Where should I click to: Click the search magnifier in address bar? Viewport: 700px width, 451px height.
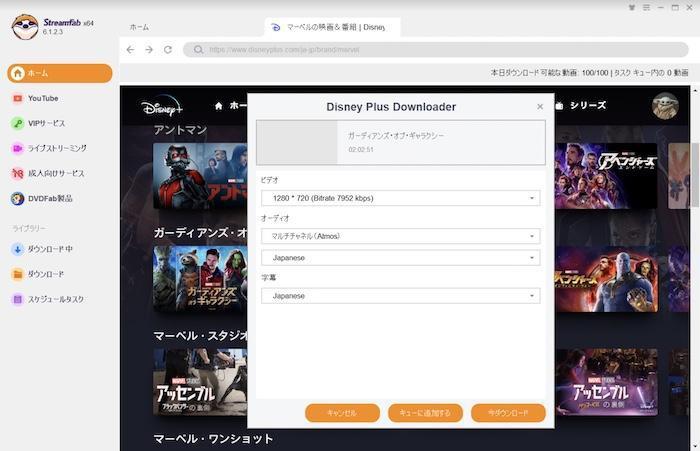tap(199, 50)
